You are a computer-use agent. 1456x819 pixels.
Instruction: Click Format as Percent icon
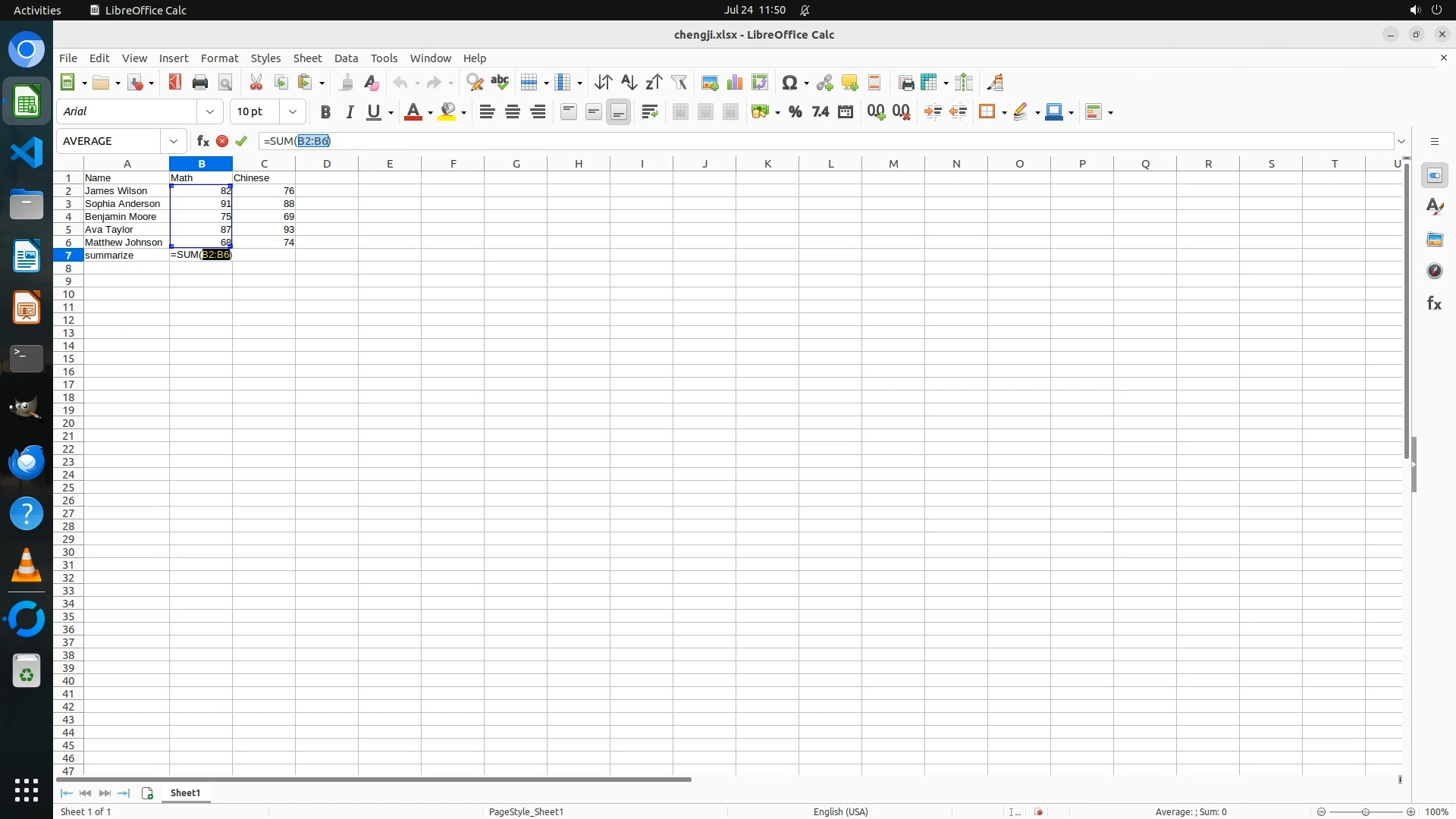pos(795,112)
